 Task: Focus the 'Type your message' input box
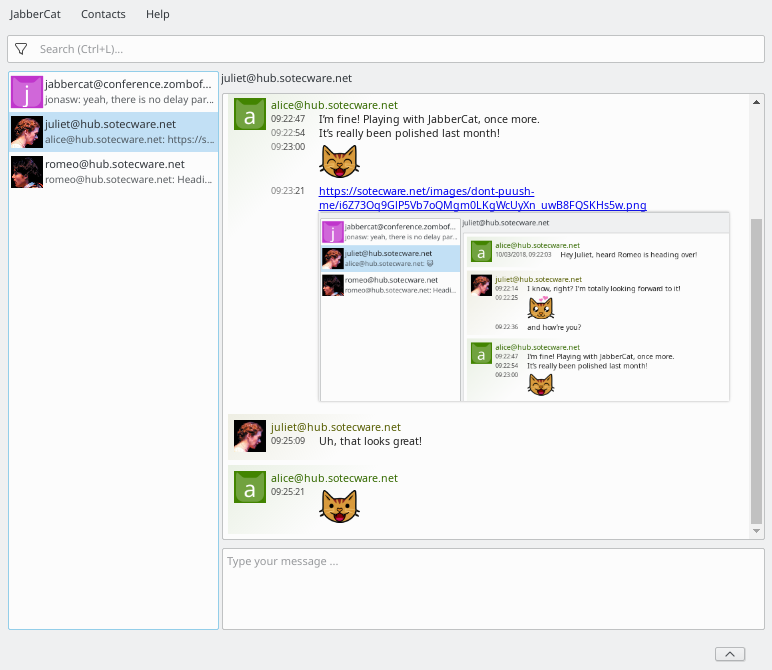click(x=493, y=589)
